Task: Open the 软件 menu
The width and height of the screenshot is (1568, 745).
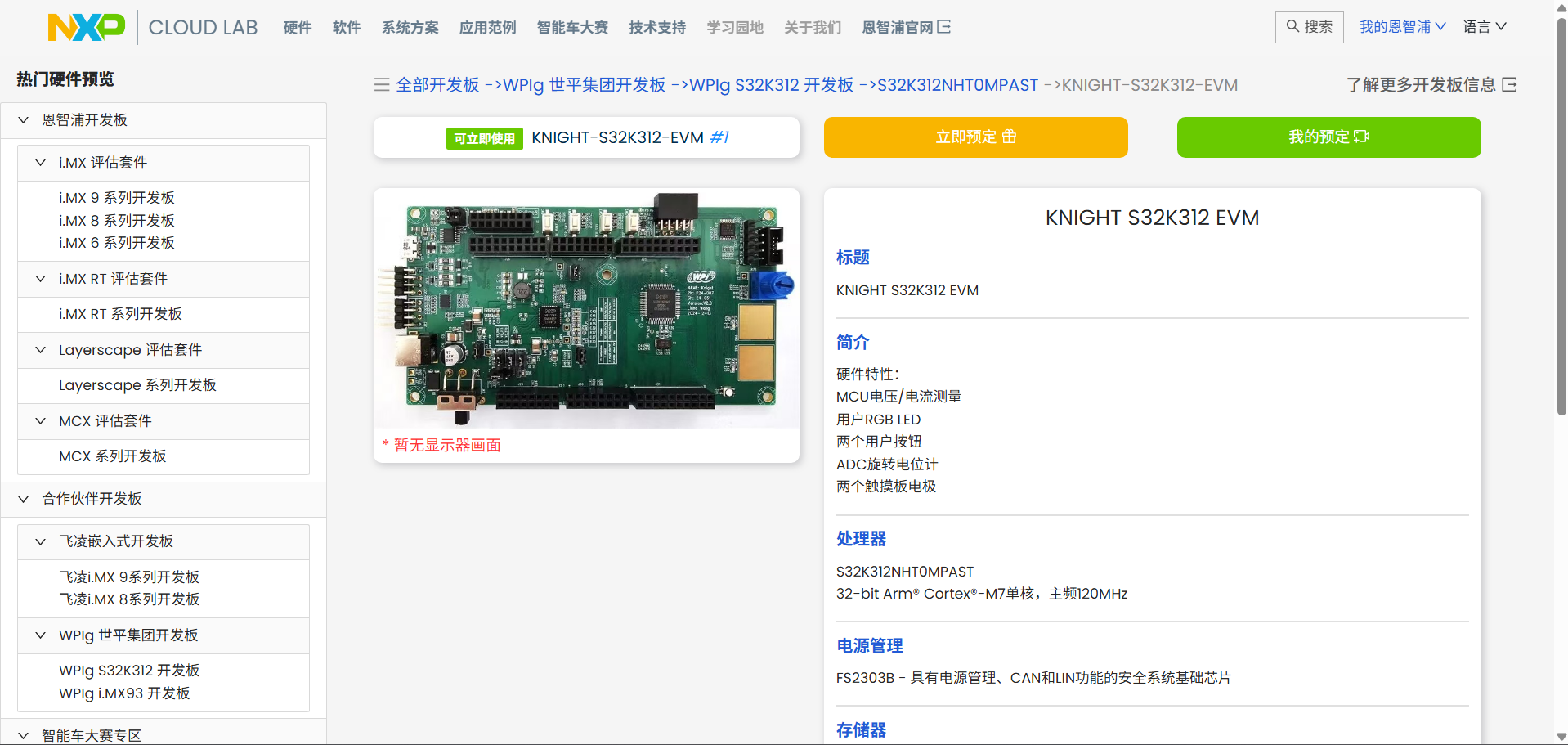Action: point(347,28)
